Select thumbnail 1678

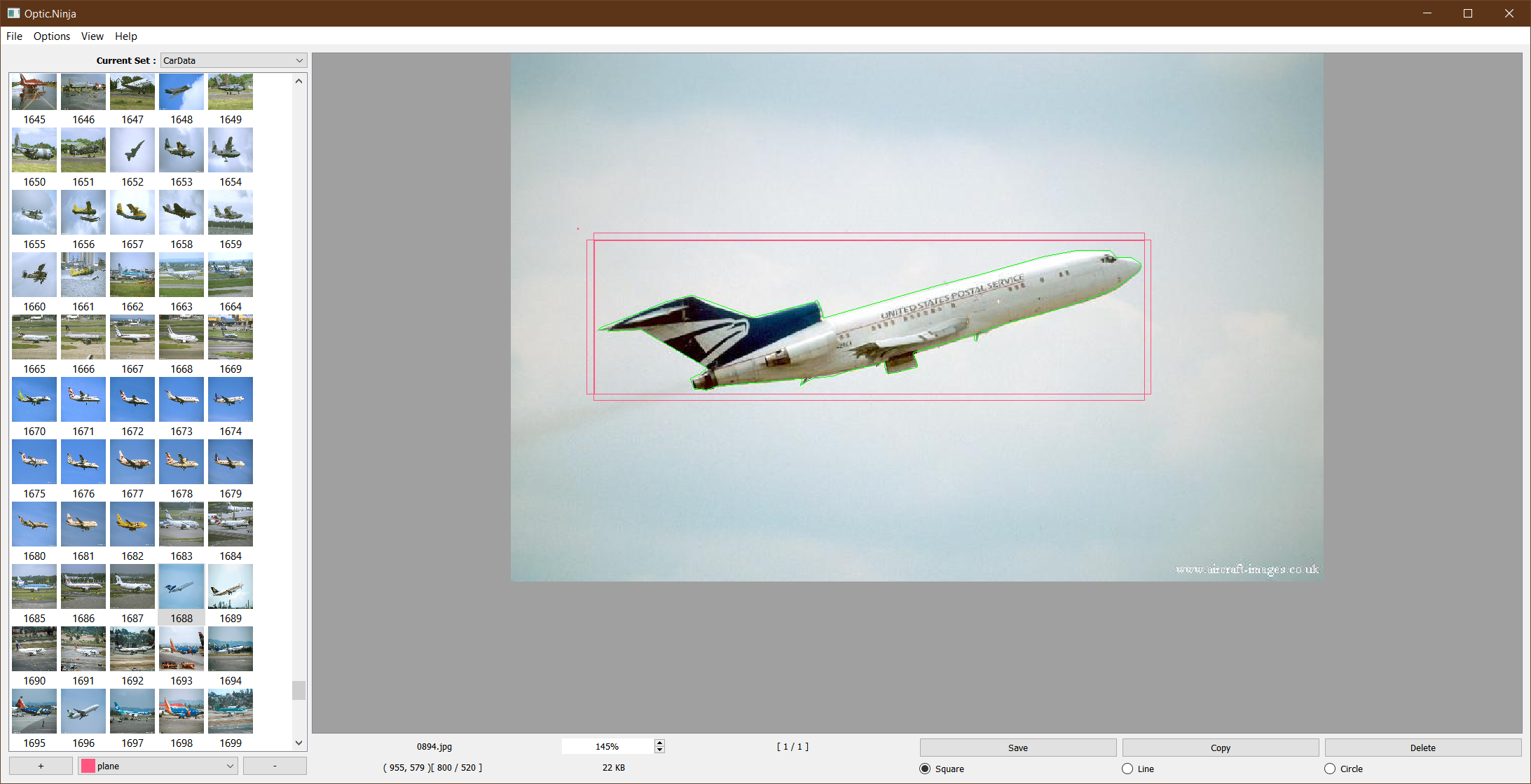(x=181, y=462)
